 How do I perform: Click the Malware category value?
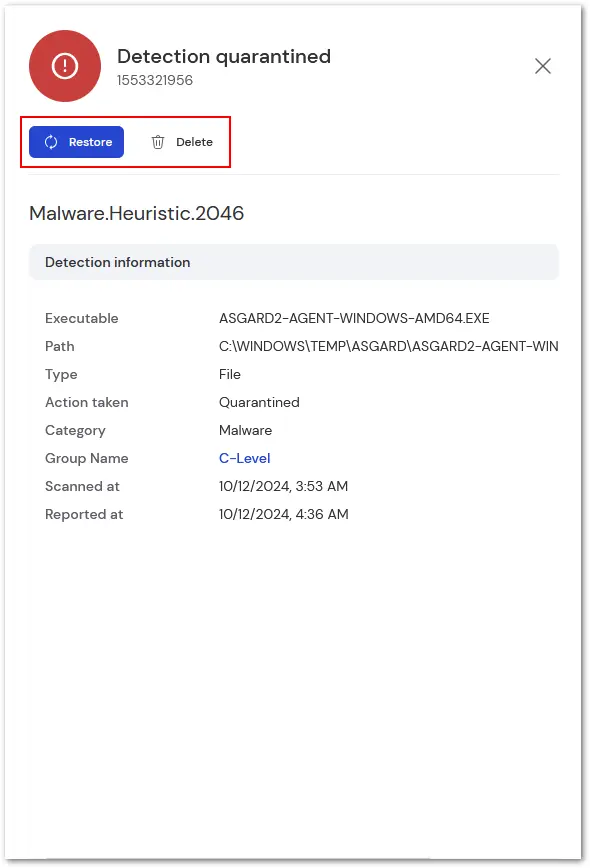coord(246,430)
